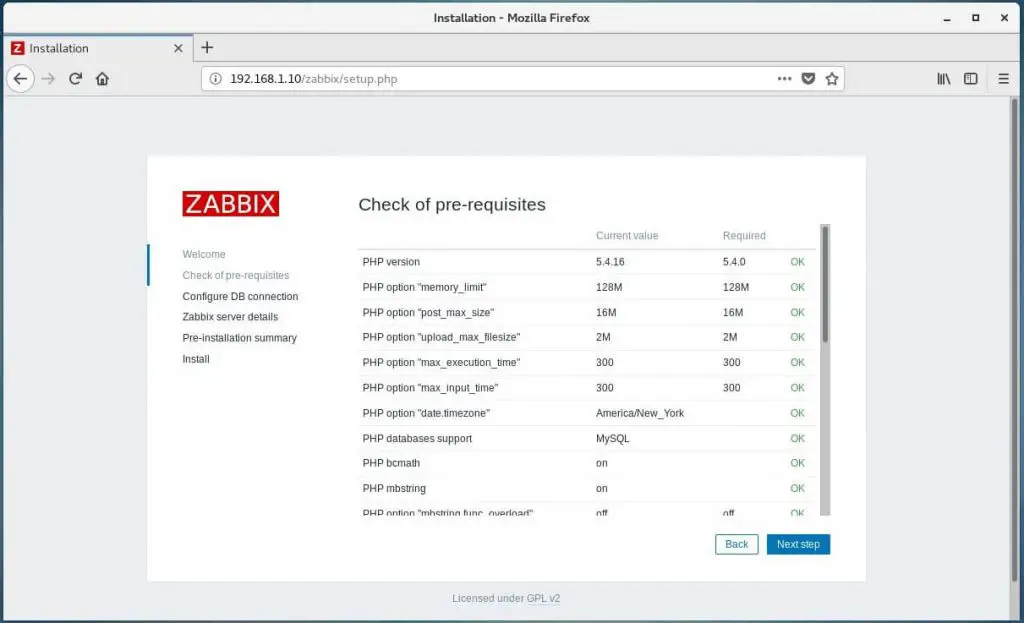Select the Installation browser tab
This screenshot has width=1024, height=623.
point(98,48)
